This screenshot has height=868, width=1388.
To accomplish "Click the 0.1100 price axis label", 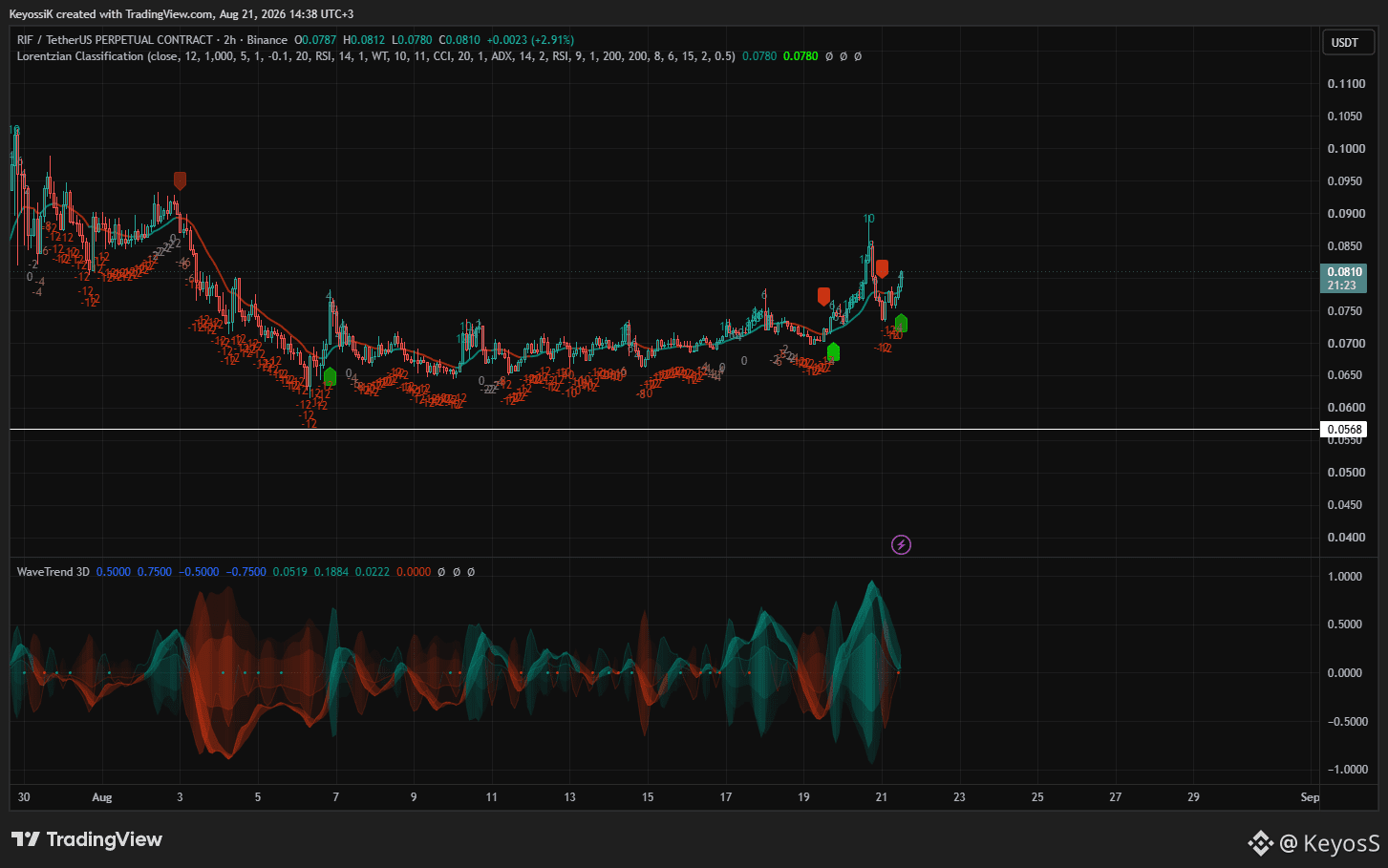I will click(x=1346, y=84).
